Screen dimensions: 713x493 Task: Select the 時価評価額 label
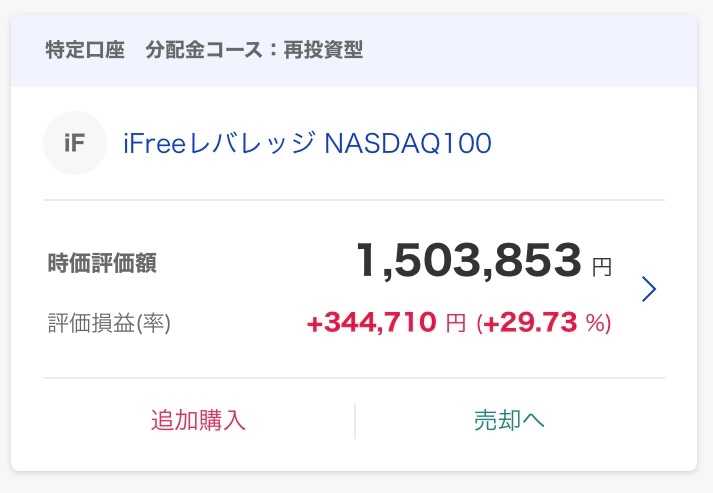click(x=102, y=263)
